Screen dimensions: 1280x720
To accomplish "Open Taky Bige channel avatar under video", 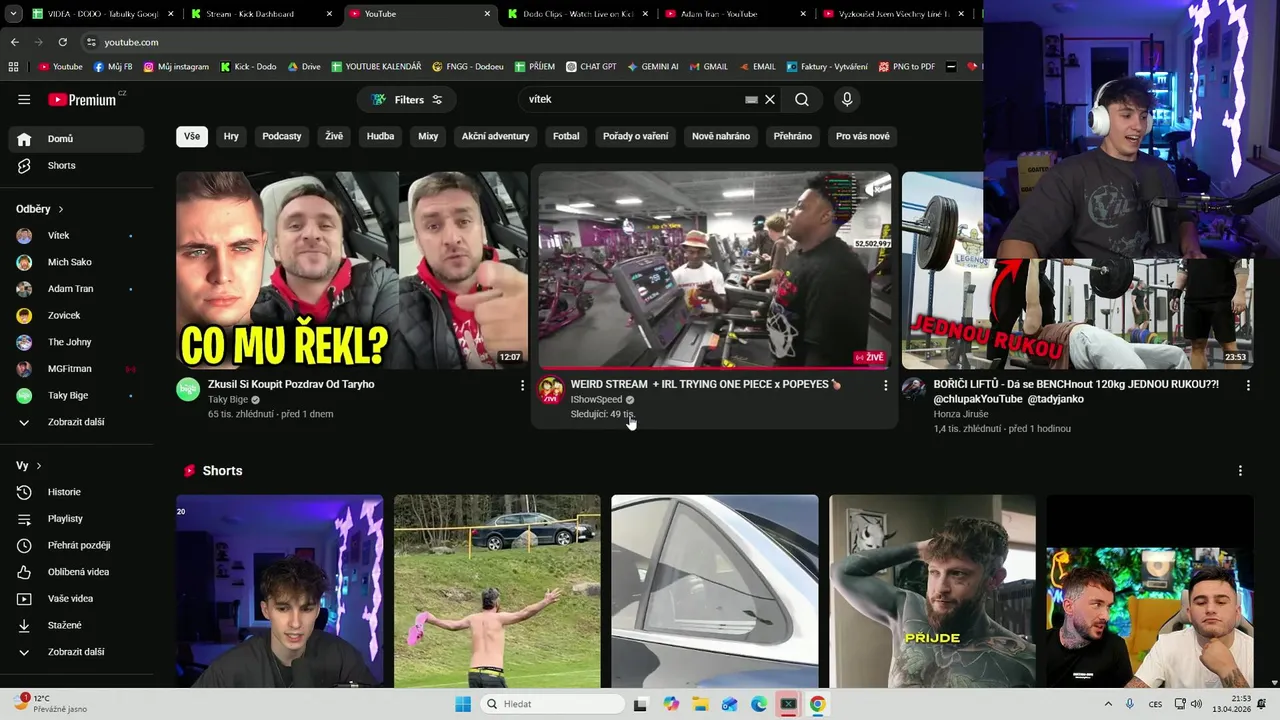I will tap(188, 390).
